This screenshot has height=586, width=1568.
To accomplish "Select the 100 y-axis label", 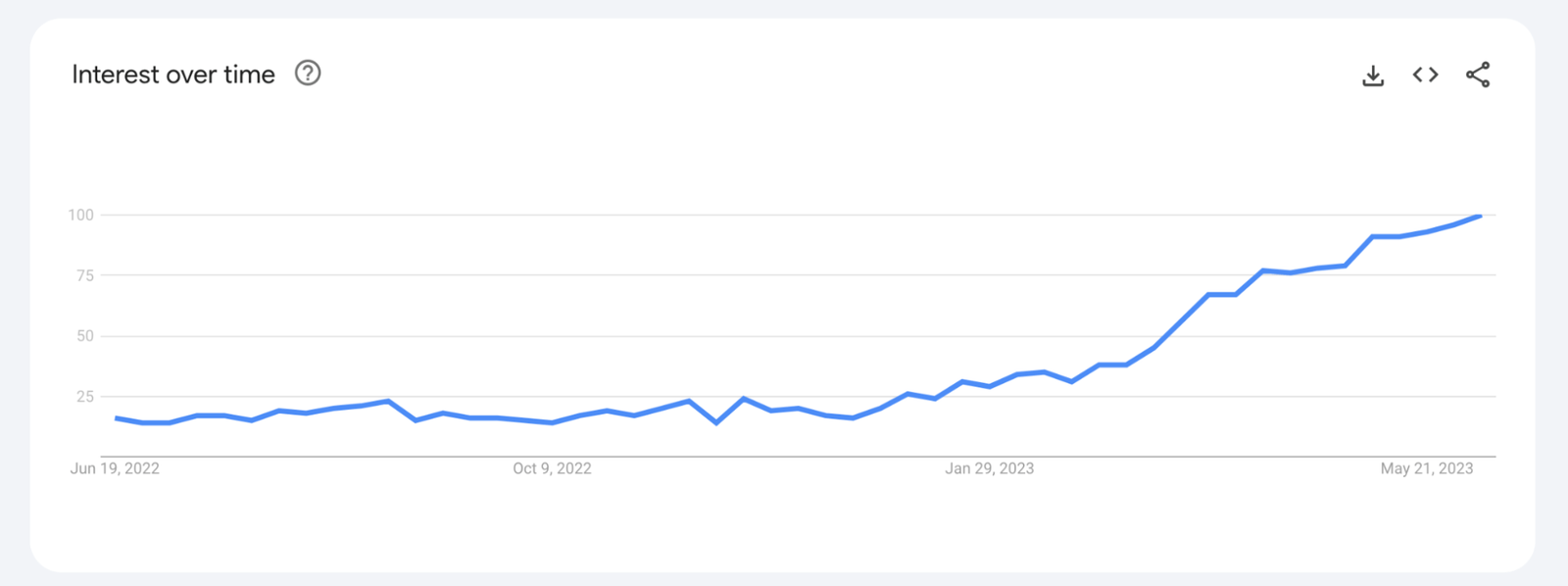I will coord(80,215).
